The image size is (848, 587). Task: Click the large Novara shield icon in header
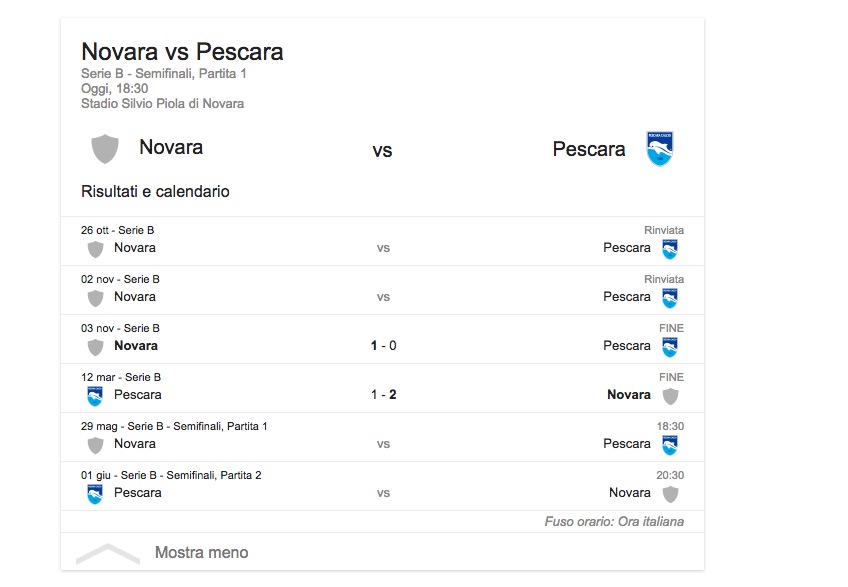105,149
